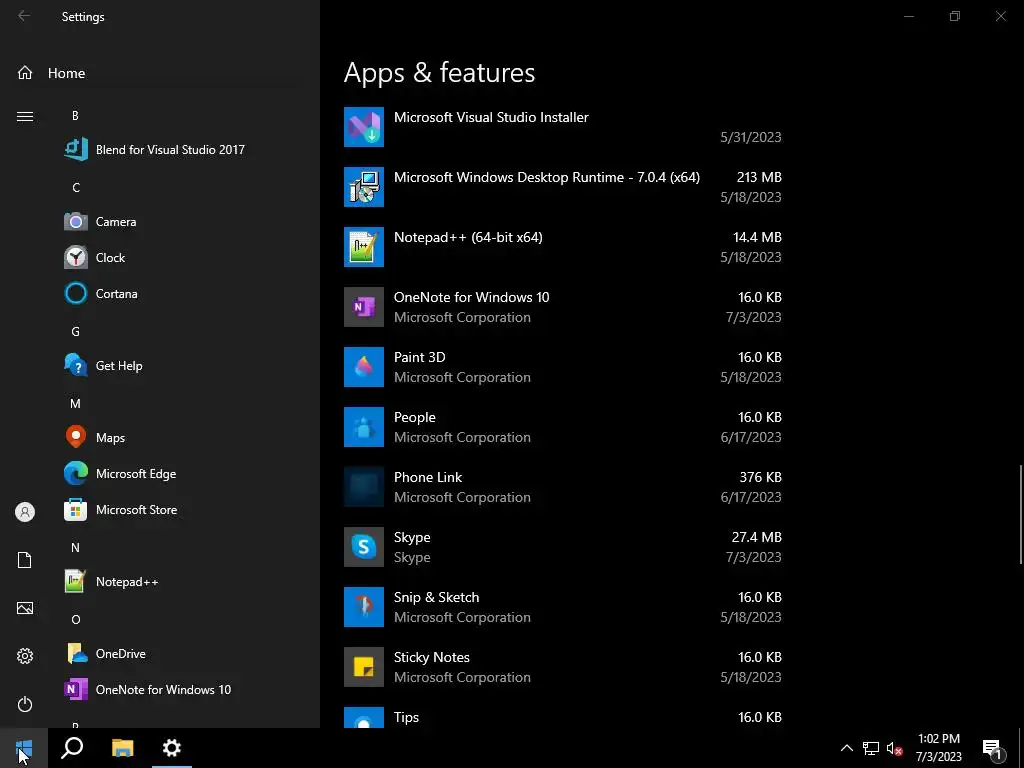Open the muted volume tray icon
Viewport: 1024px width, 768px height.
894,748
